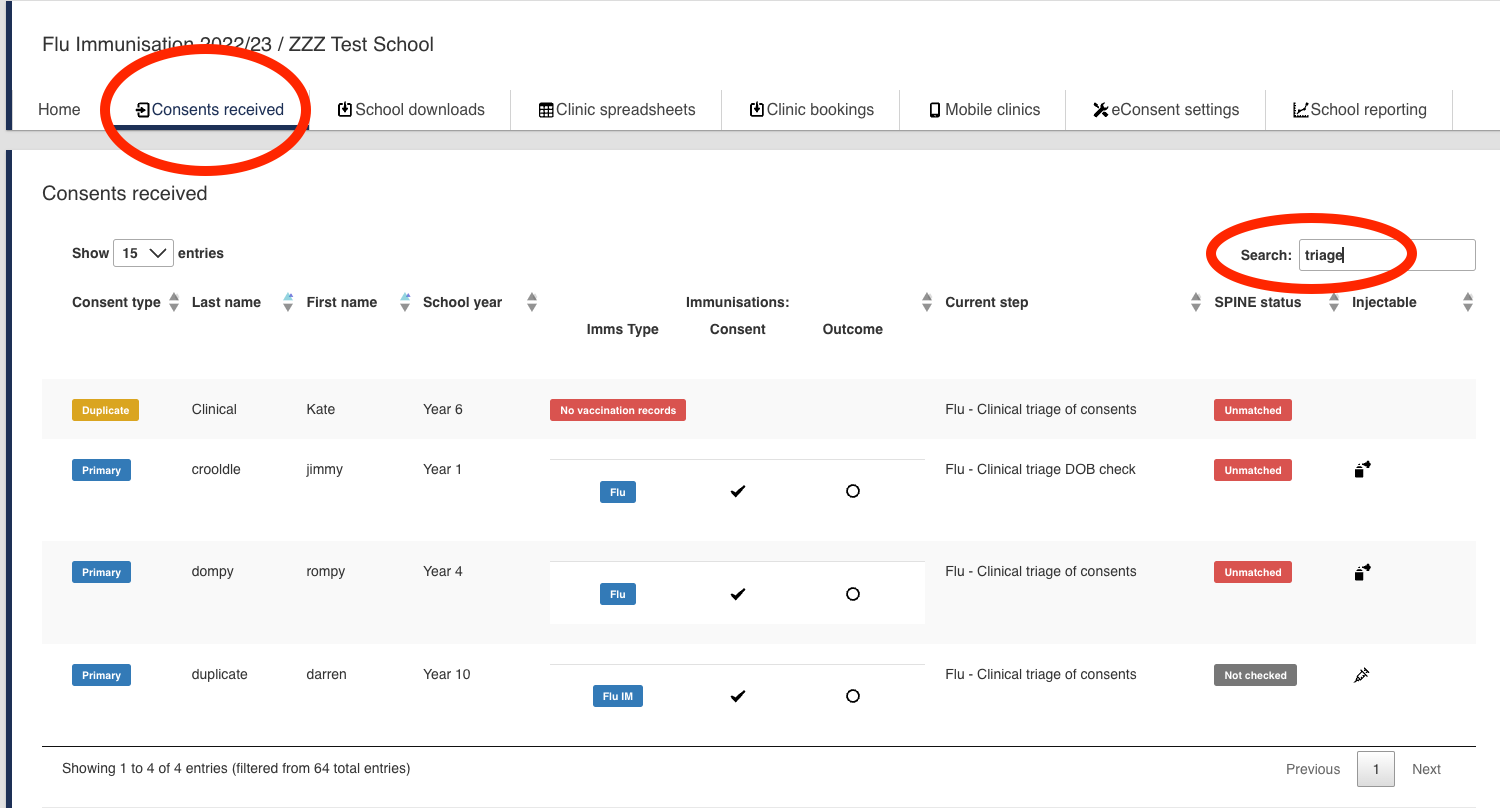Click the Duplicate badge for Kate Clinical
The image size is (1500, 808).
(105, 410)
